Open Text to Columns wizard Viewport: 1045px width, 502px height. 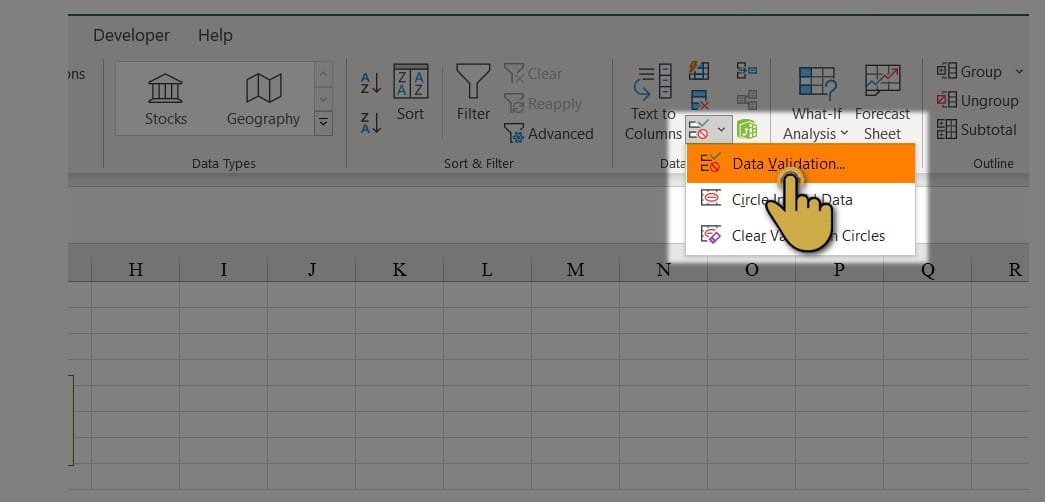pos(652,102)
